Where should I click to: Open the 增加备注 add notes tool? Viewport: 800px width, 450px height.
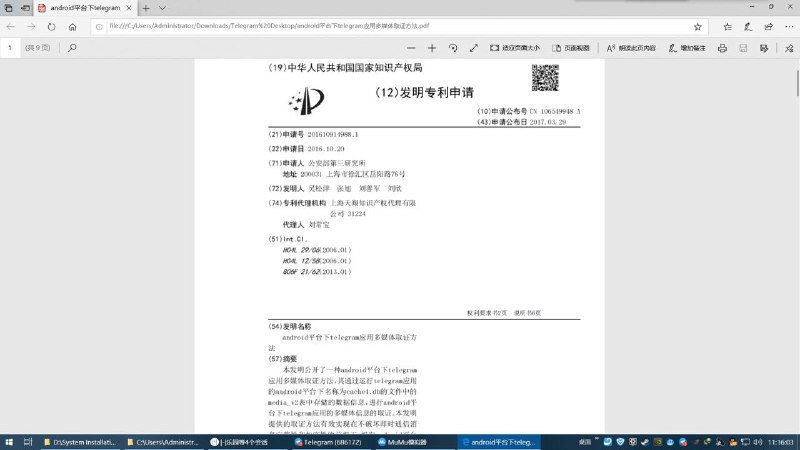click(x=686, y=47)
